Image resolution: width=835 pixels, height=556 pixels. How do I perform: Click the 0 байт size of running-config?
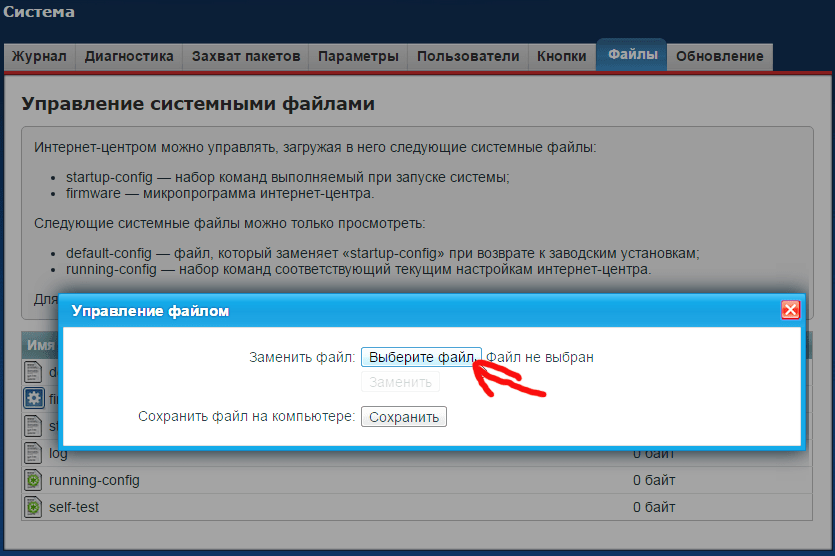tap(654, 480)
